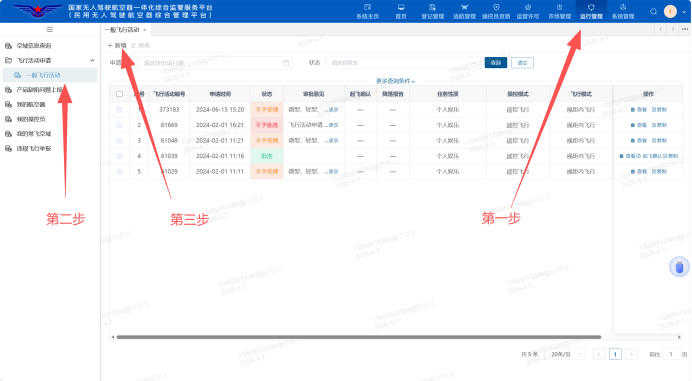Click the floating blue assistant icon
The height and width of the screenshot is (381, 692).
click(679, 267)
